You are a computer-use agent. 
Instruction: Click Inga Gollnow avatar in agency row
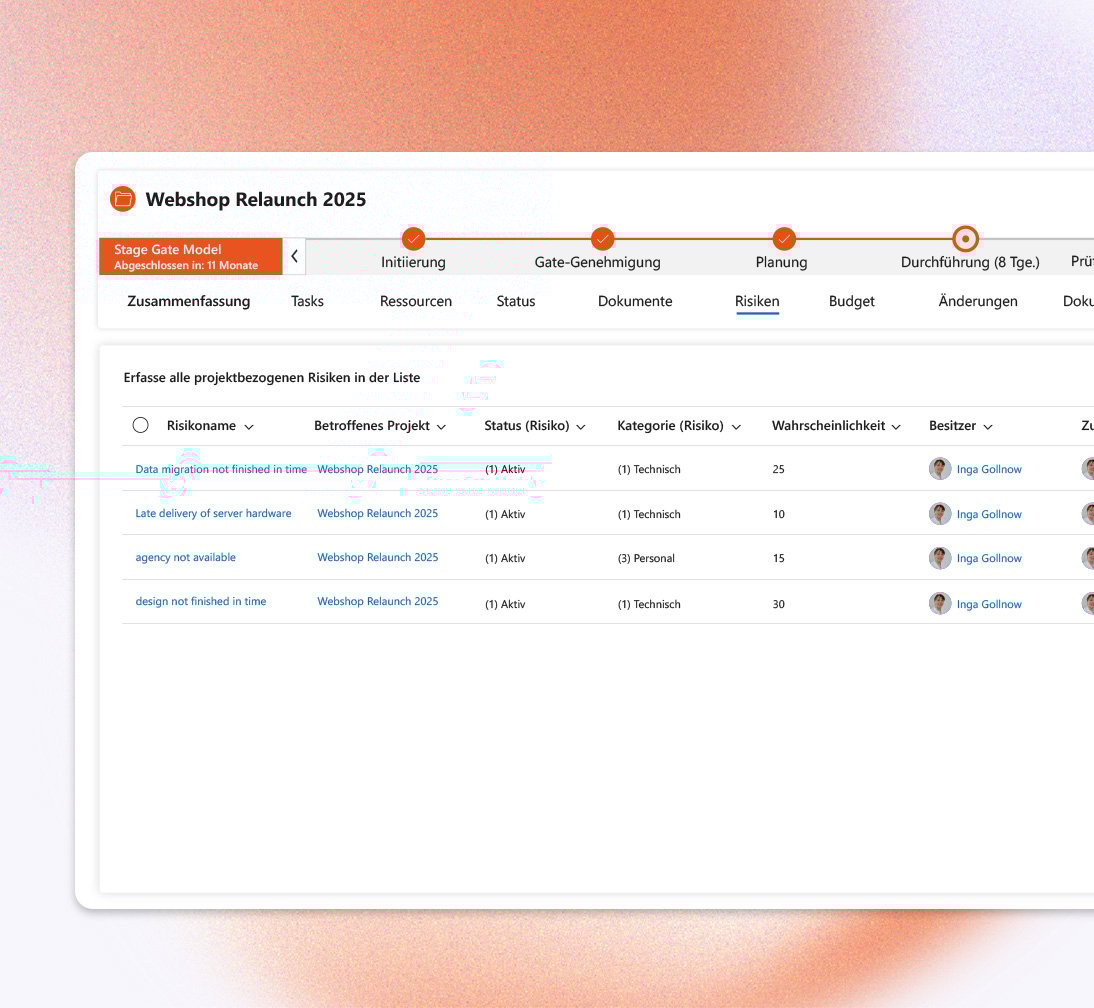coord(940,558)
